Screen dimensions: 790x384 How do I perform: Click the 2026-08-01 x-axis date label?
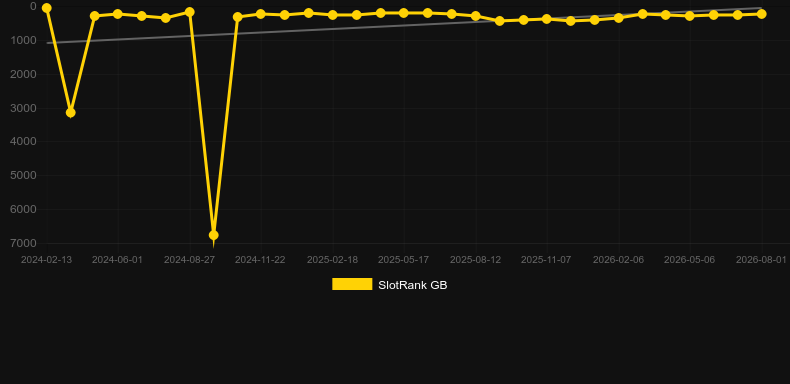pos(761,260)
